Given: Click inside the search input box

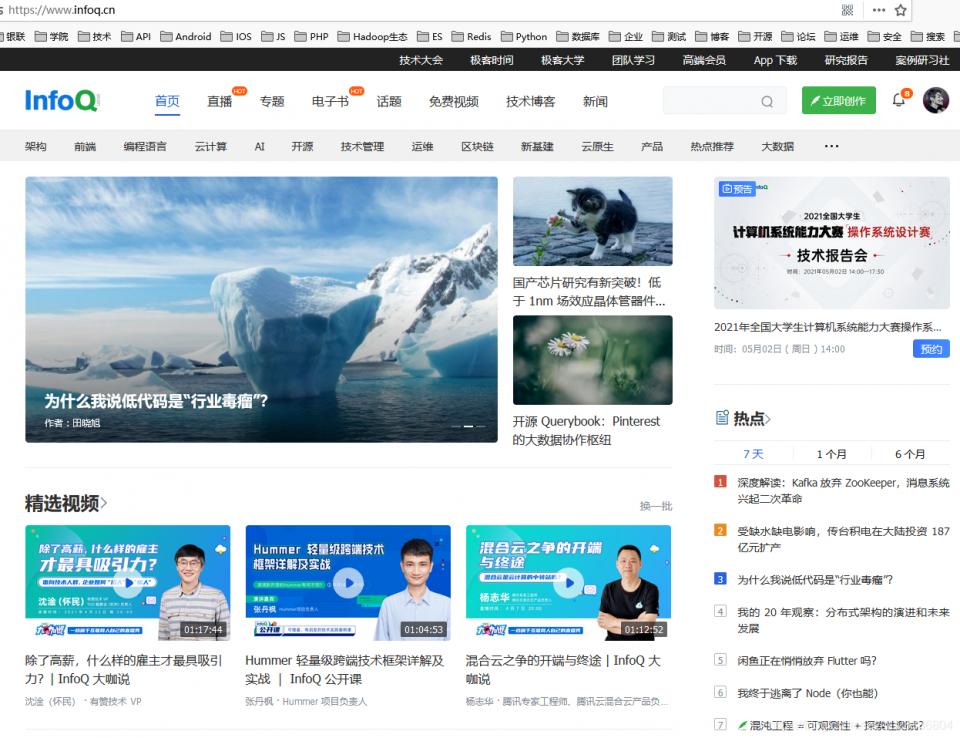Looking at the screenshot, I should (710, 101).
